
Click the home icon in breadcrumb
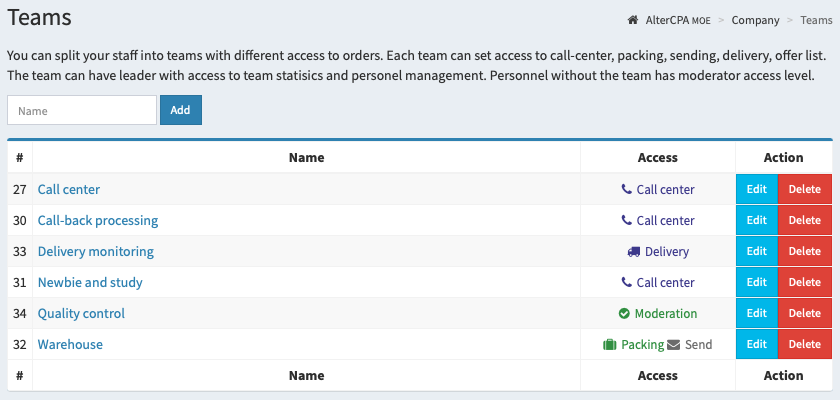pyautogui.click(x=633, y=20)
